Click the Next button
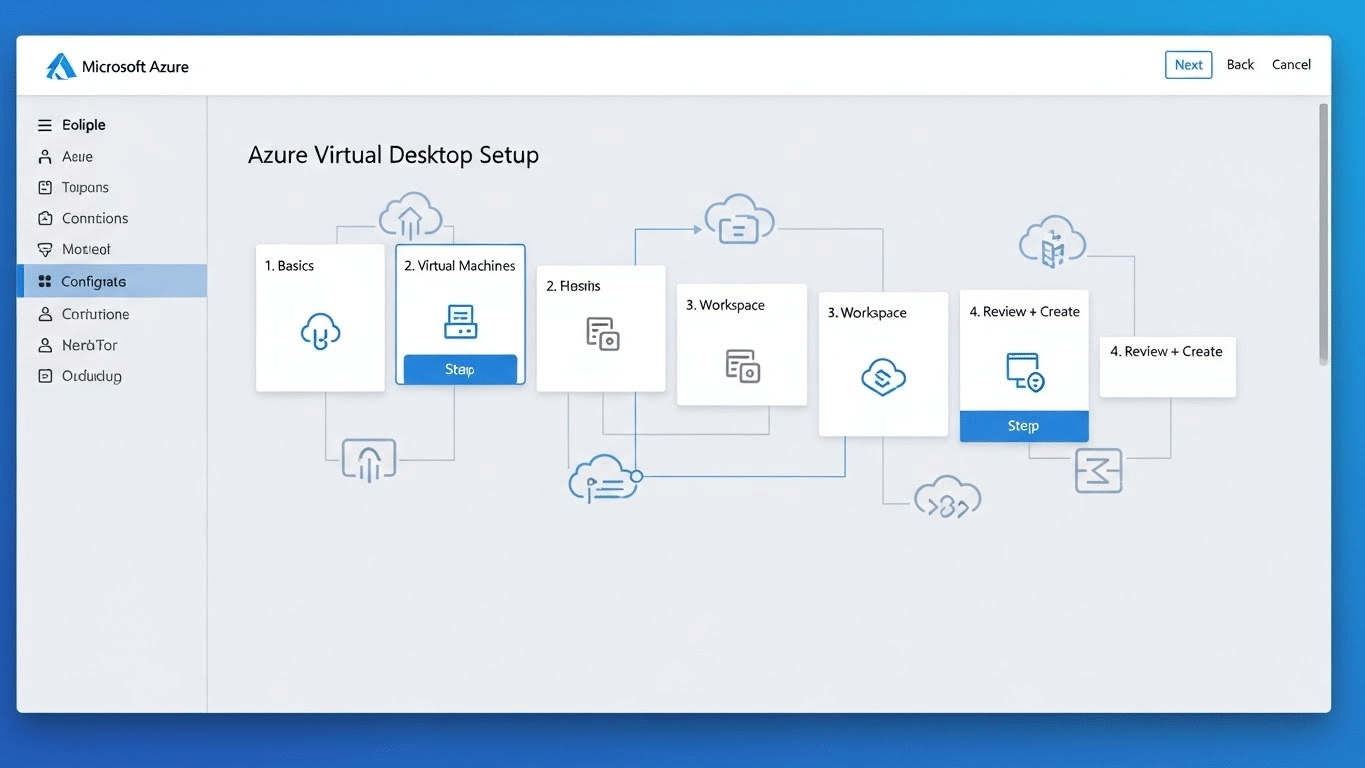 pos(1188,64)
